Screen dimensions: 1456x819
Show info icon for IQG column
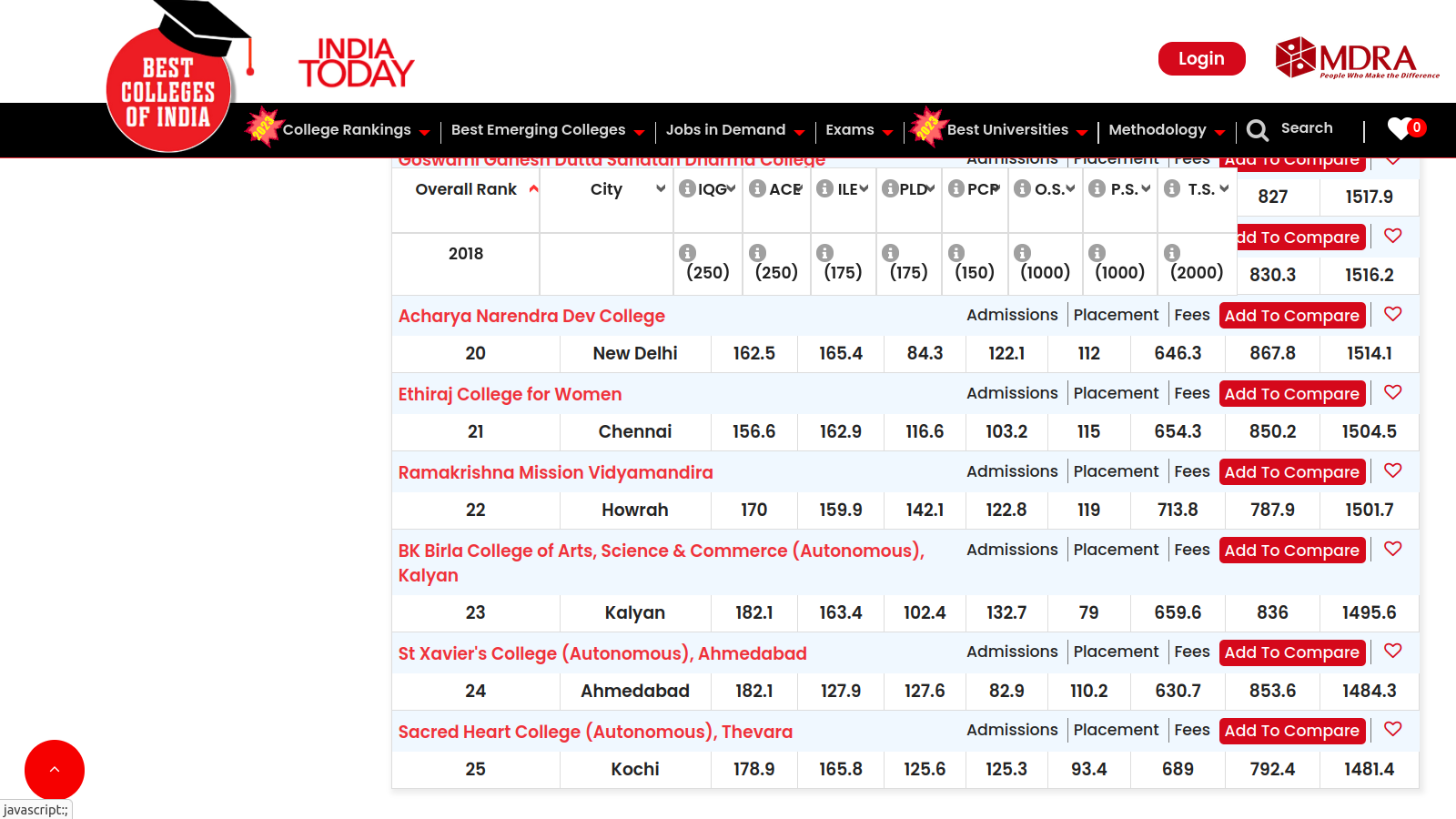[688, 188]
